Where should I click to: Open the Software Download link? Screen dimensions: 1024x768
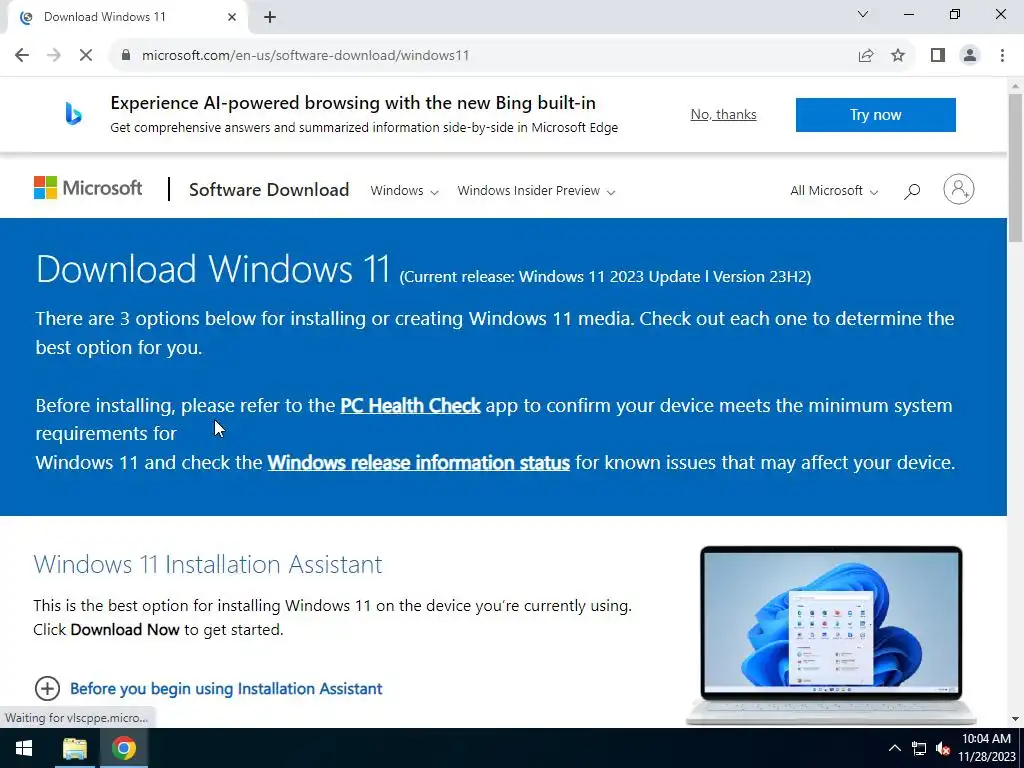coord(269,189)
